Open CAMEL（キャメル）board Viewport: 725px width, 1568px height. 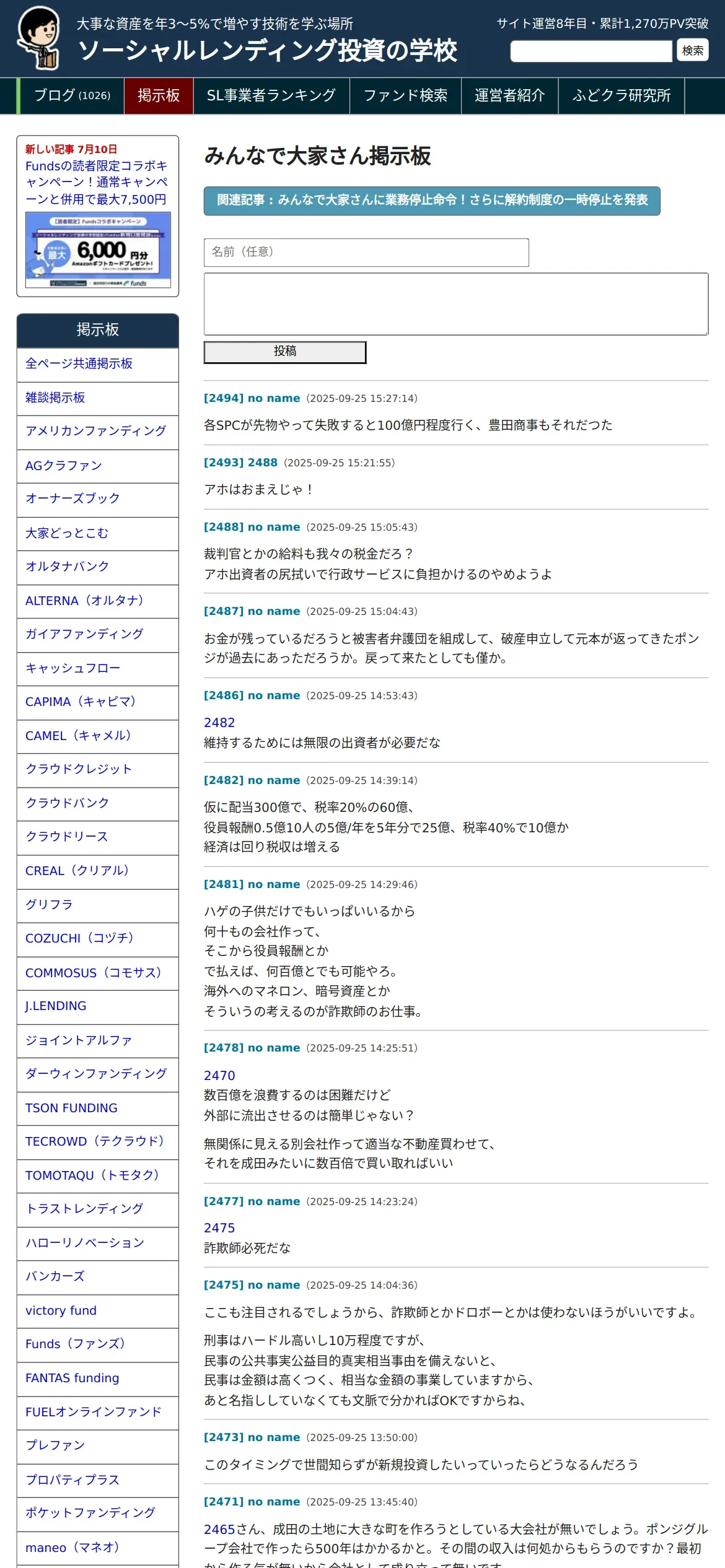click(98, 736)
